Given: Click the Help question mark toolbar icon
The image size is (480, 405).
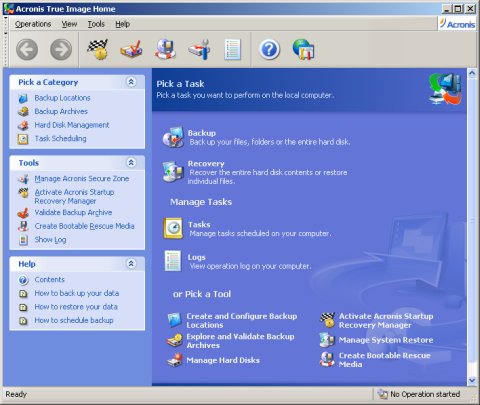Looking at the screenshot, I should coord(269,49).
